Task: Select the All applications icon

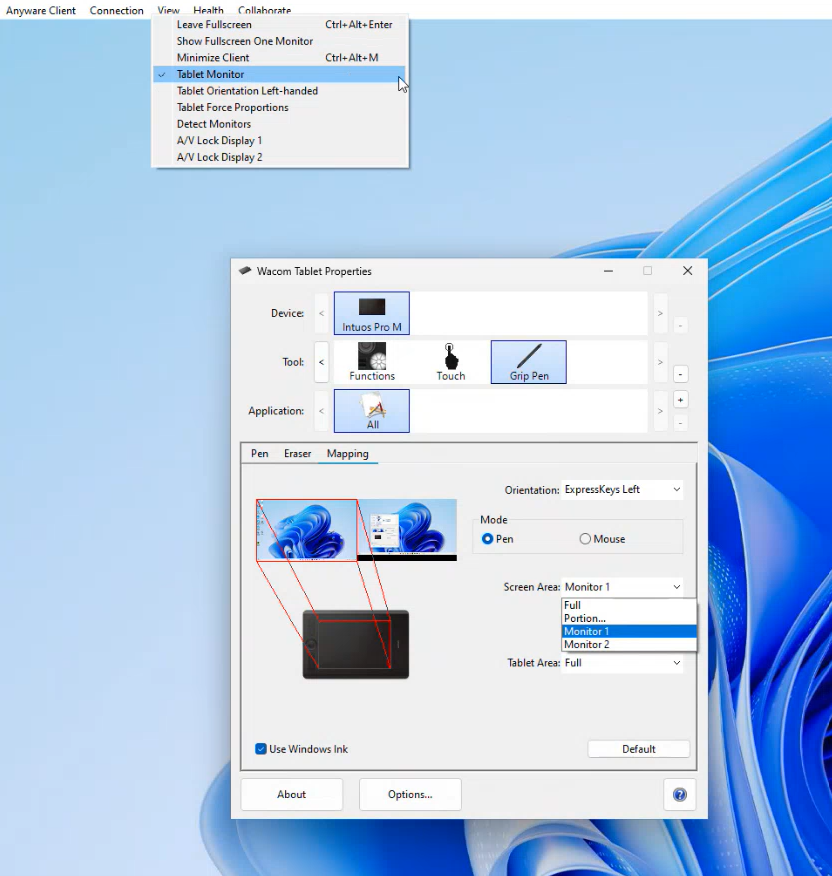Action: tap(372, 411)
